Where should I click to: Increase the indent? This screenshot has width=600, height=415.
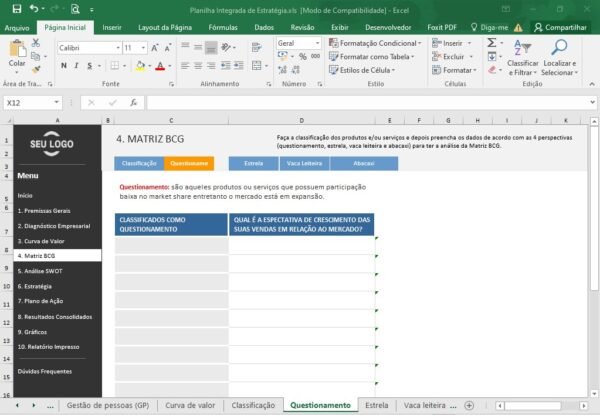coord(239,66)
